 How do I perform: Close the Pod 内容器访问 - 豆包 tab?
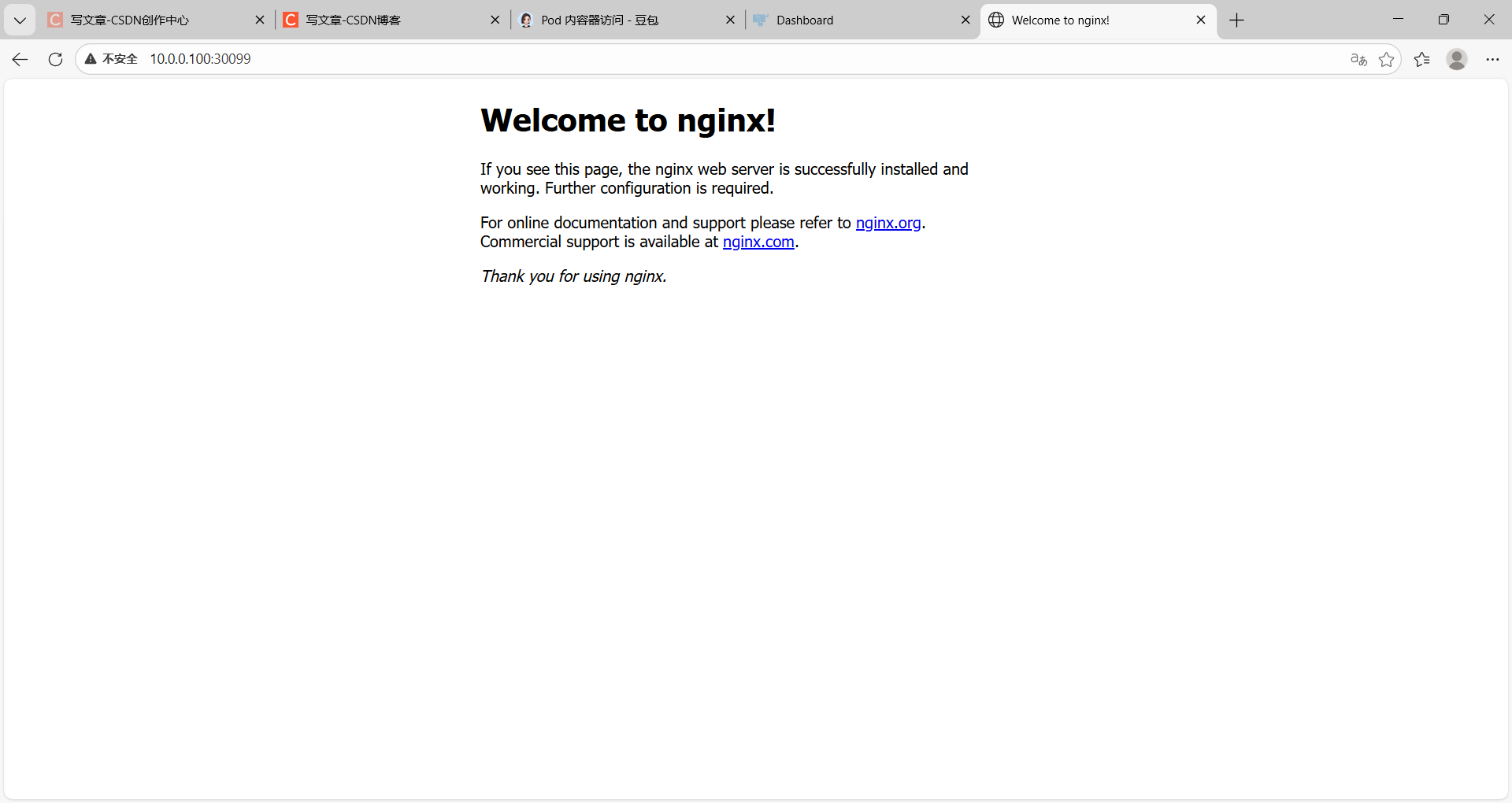731,20
